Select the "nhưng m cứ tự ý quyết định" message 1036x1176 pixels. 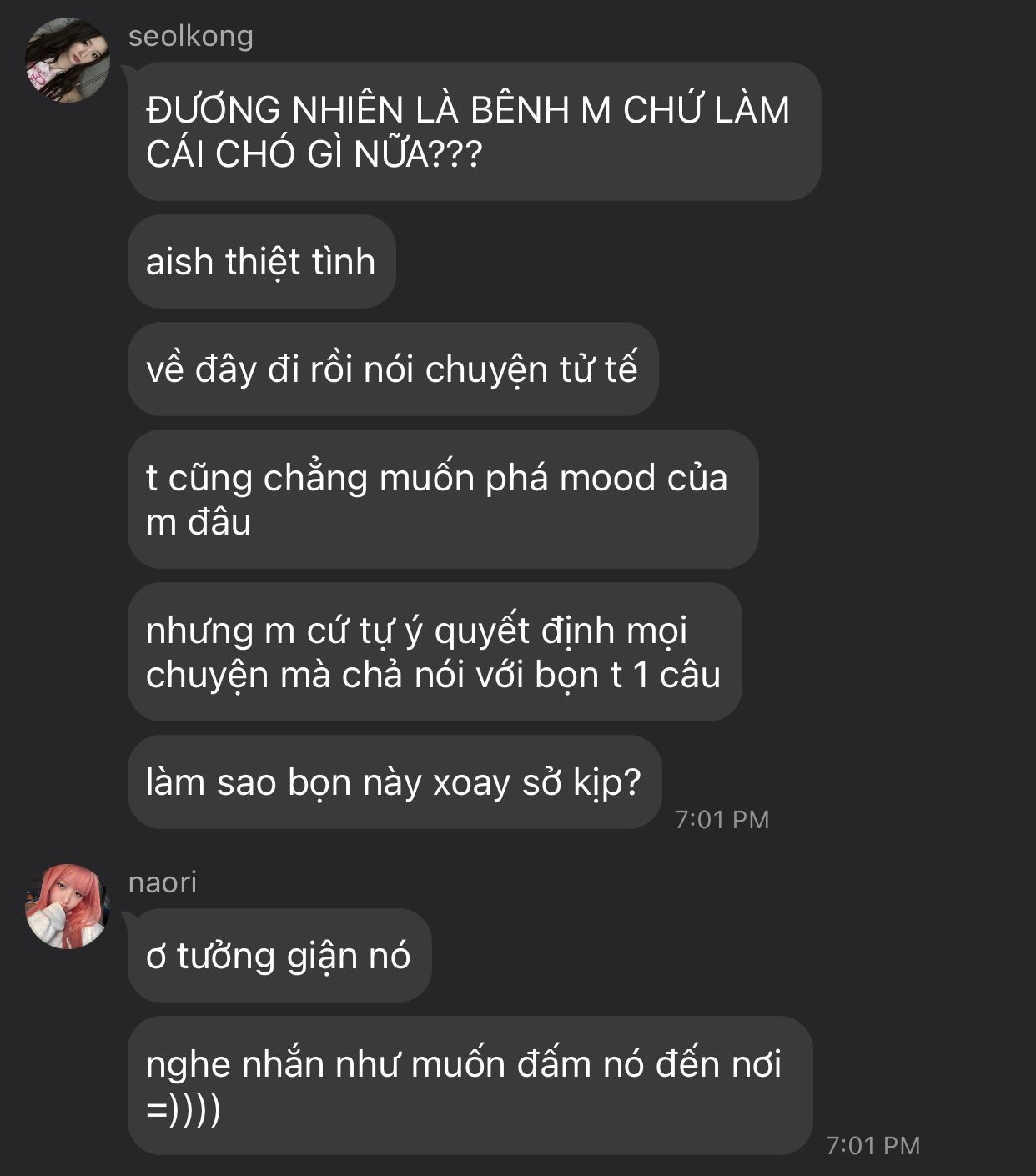tap(434, 651)
